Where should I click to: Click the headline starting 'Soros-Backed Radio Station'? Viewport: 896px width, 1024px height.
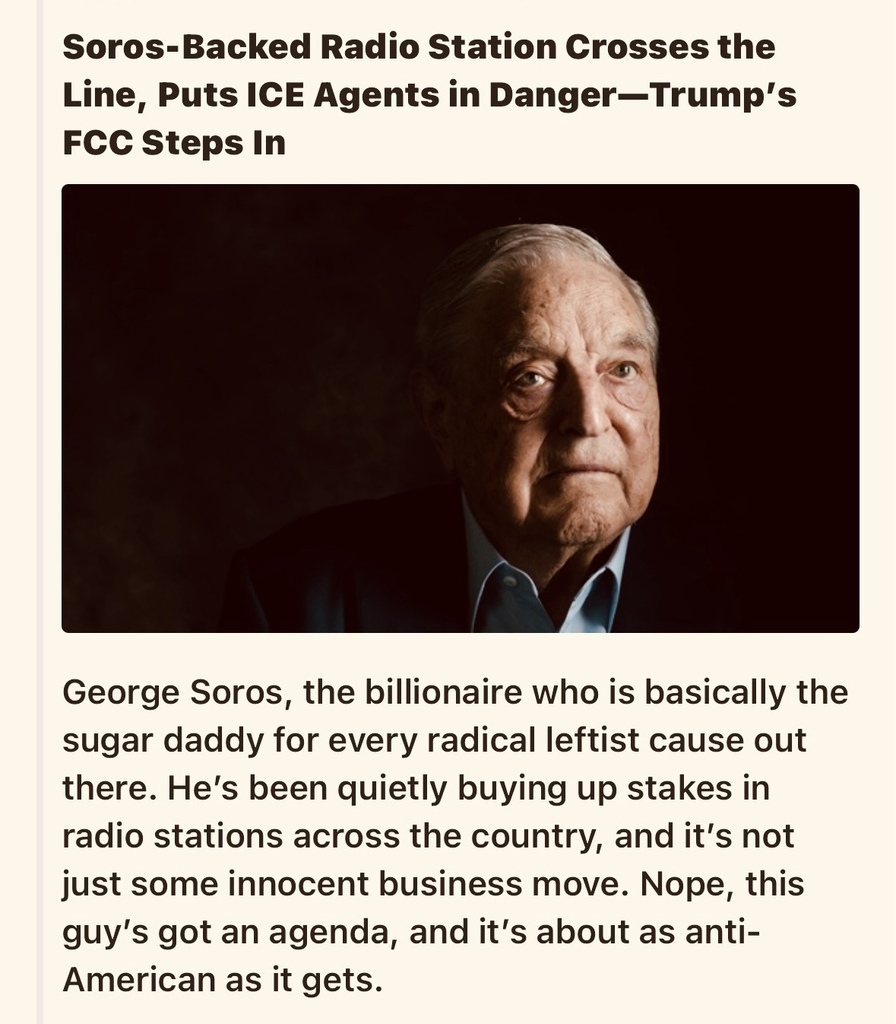pos(429,95)
